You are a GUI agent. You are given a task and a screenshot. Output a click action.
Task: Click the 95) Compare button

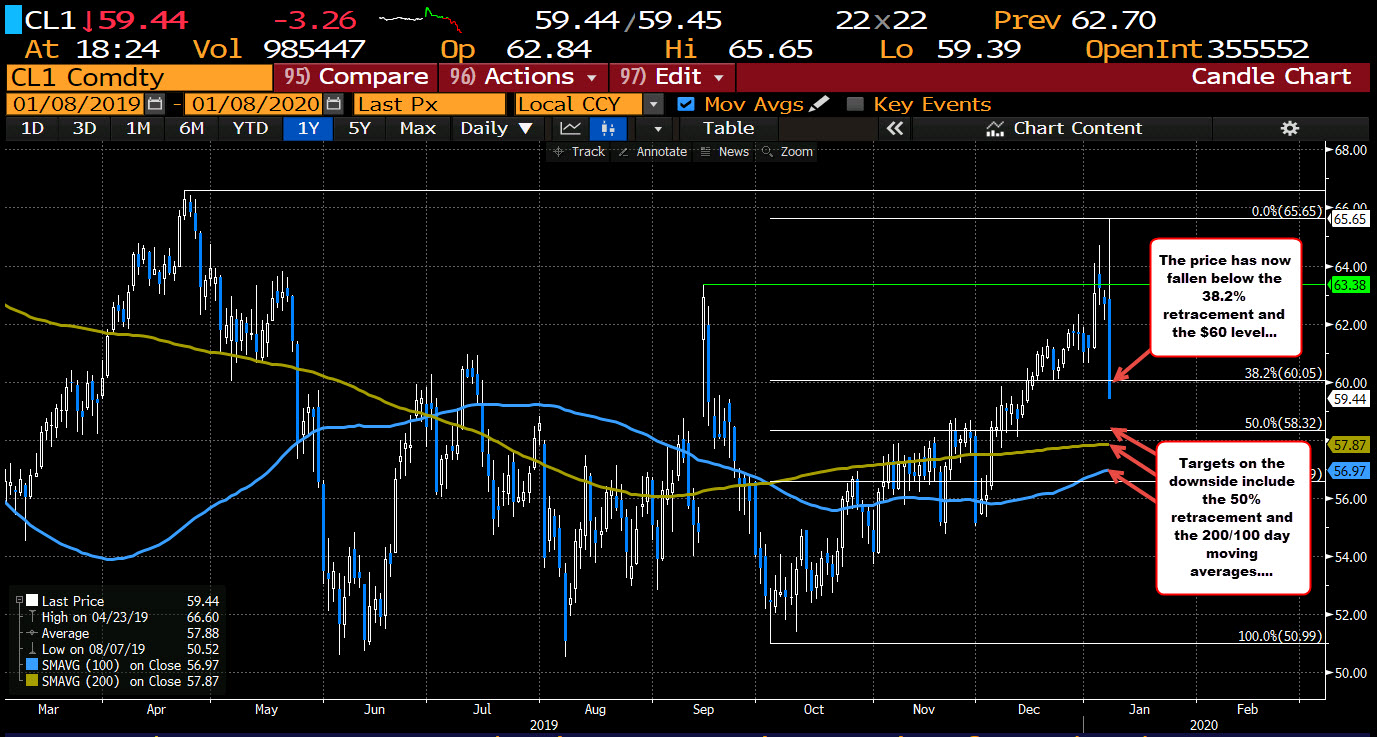[355, 77]
